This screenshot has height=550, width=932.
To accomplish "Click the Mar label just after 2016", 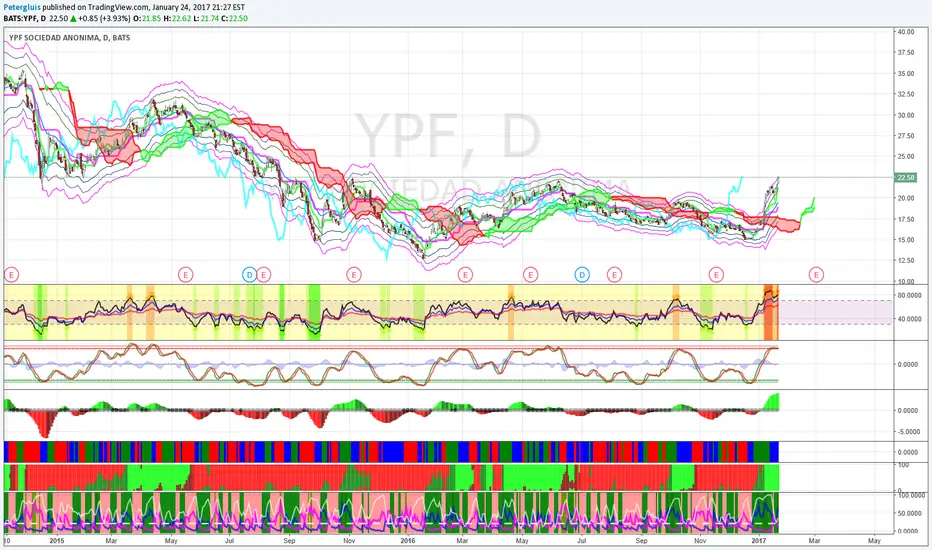I will click(x=462, y=541).
